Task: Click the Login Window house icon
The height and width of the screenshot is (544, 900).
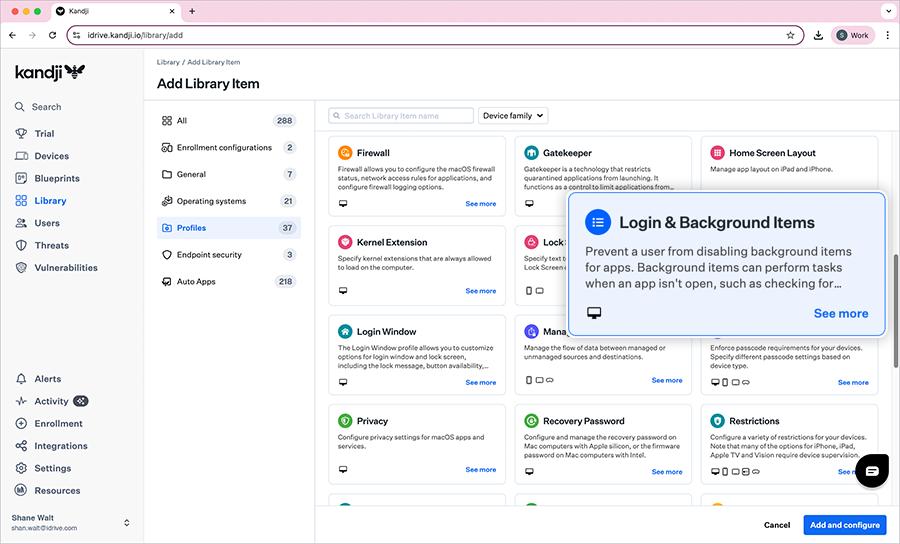Action: pos(345,331)
